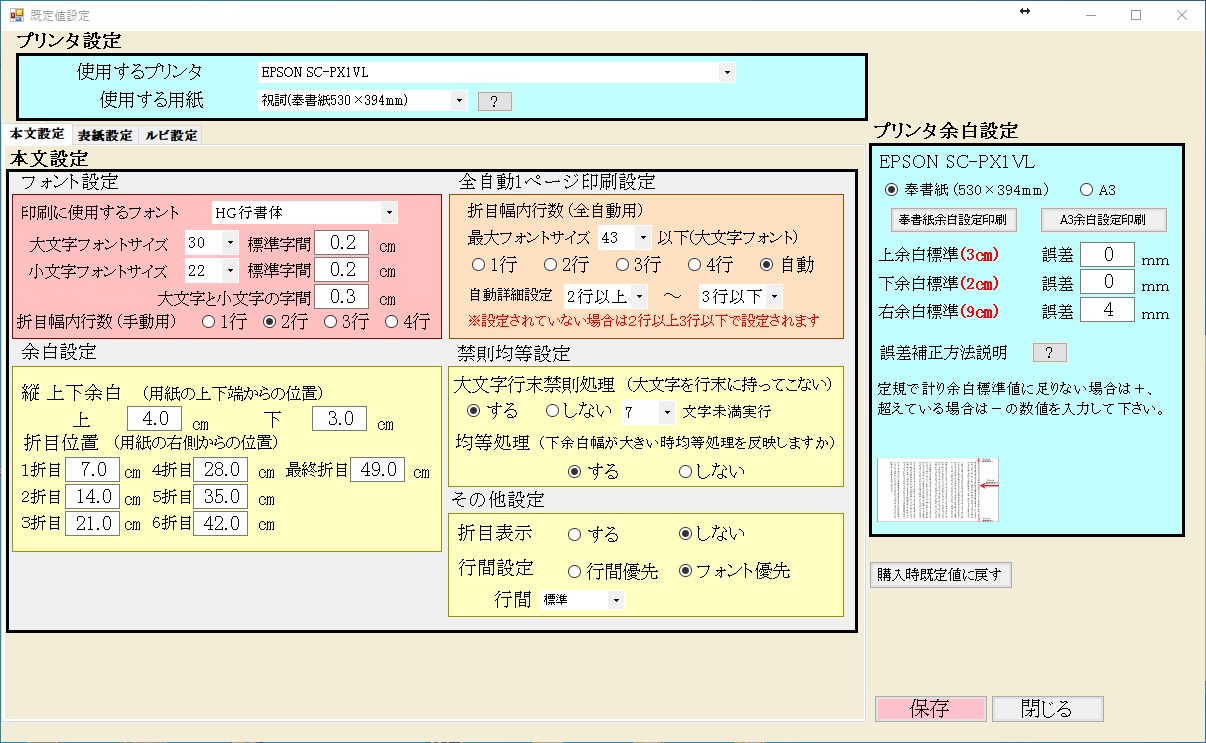Image resolution: width=1206 pixels, height=743 pixels.
Task: Switch to ルビ設定 tab
Action: point(171,135)
